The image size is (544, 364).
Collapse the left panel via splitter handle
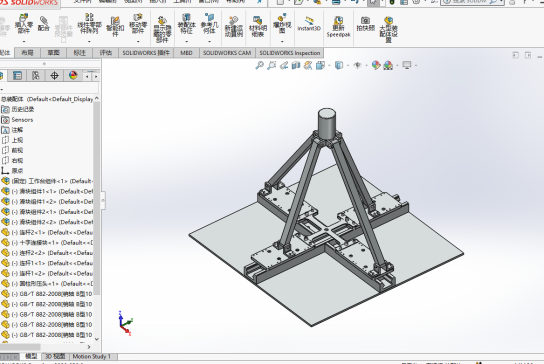point(103,200)
